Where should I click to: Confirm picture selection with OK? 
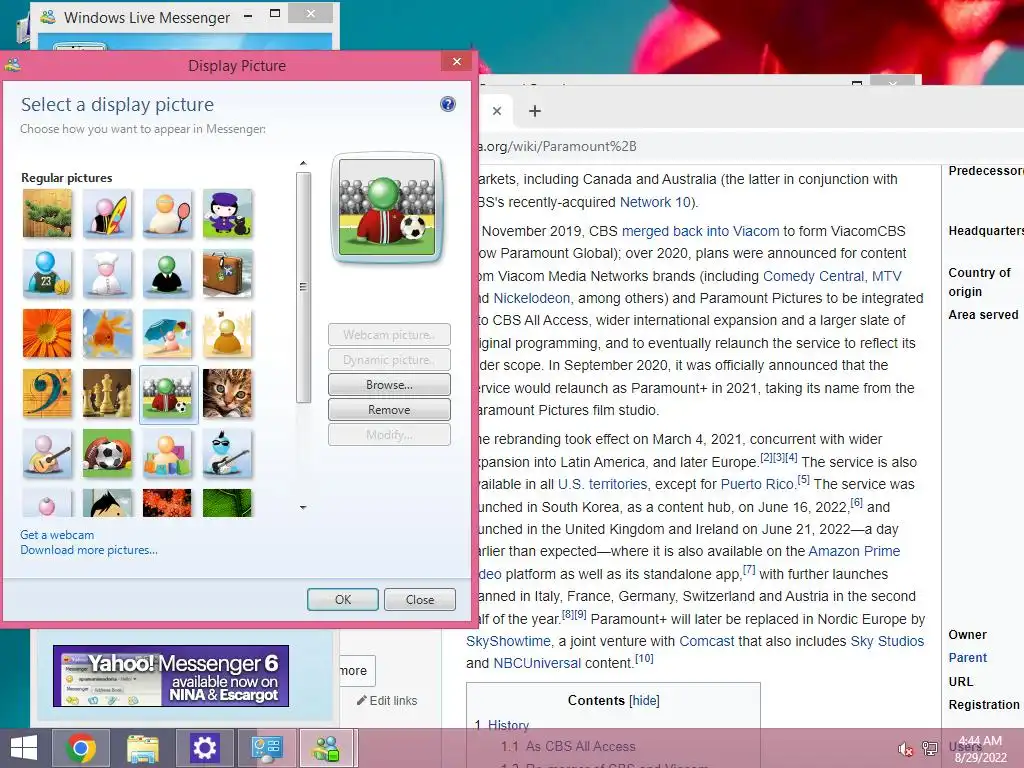pyautogui.click(x=343, y=600)
